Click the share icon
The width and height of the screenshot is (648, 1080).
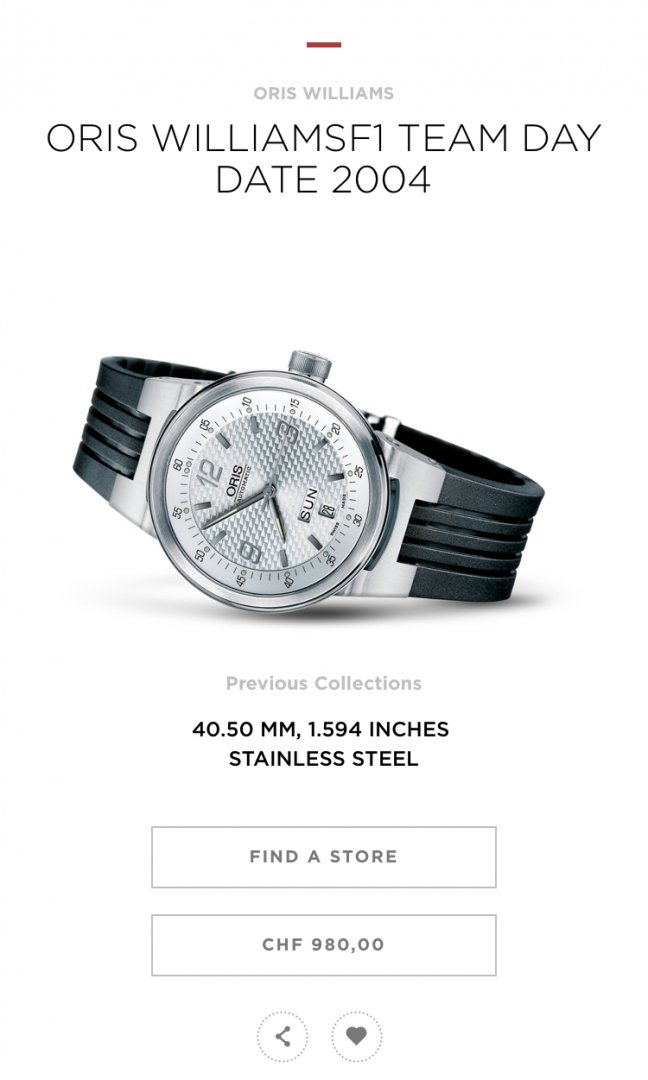(282, 1036)
